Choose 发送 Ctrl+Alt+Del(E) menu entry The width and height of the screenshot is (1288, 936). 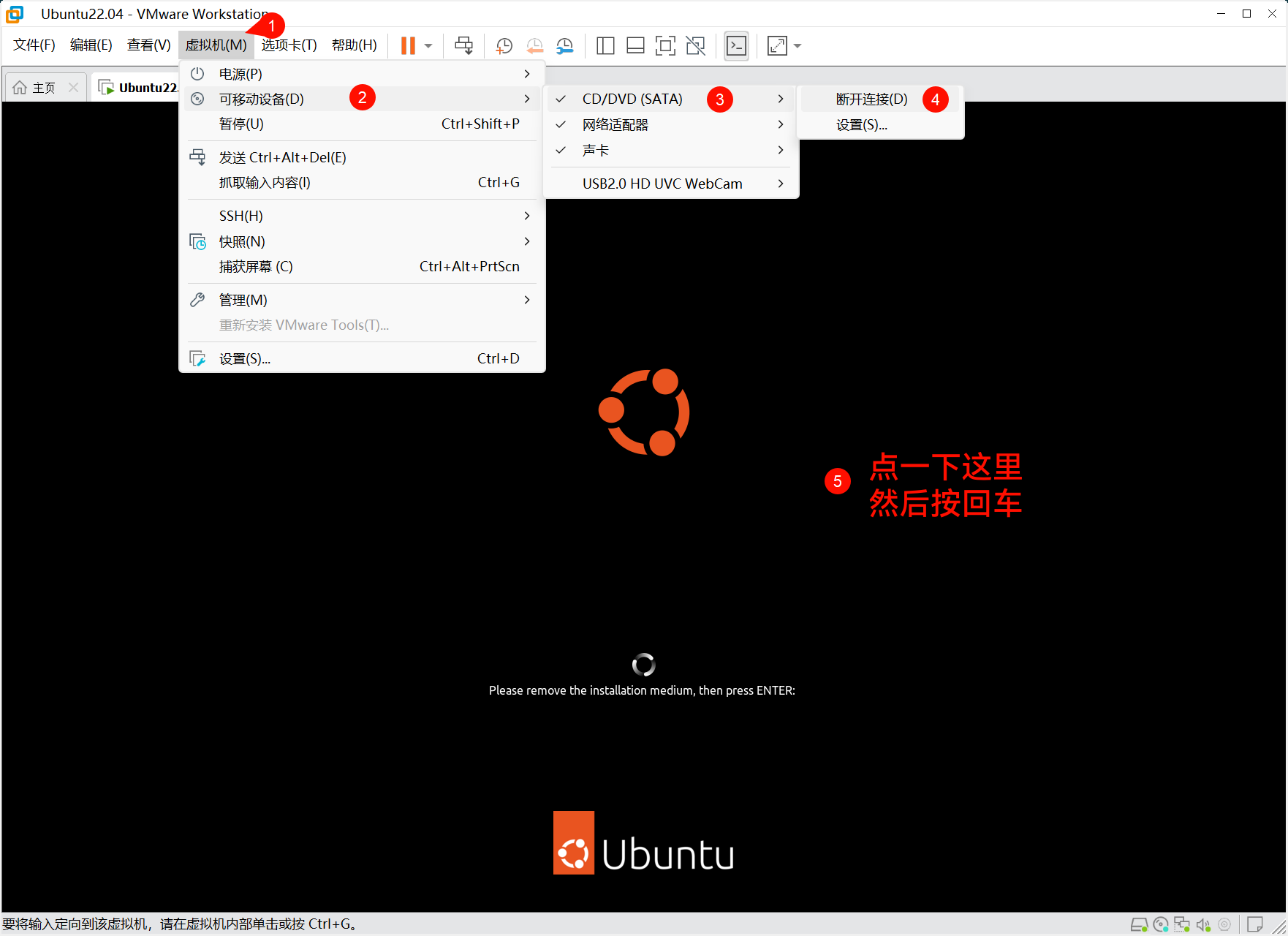point(362,157)
